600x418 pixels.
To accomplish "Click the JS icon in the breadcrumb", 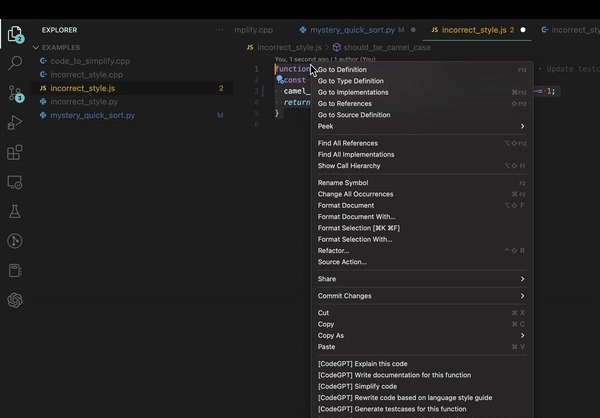I will [250, 47].
